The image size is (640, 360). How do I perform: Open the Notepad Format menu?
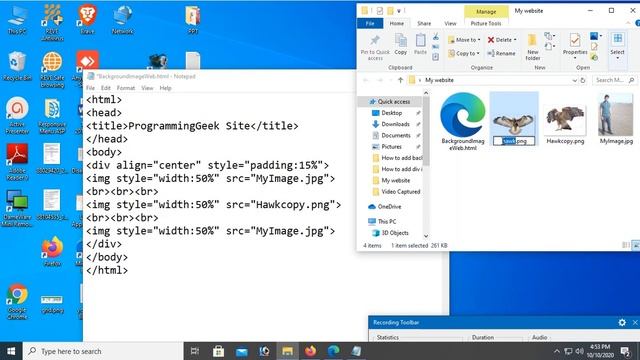126,88
